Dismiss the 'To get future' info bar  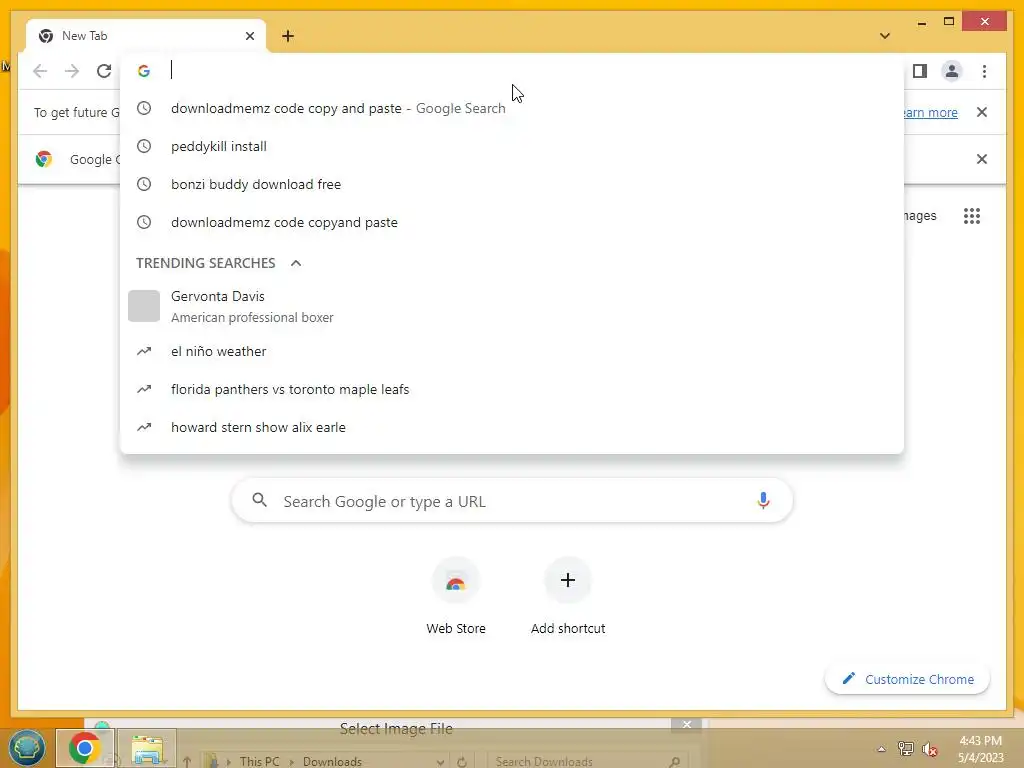click(x=982, y=112)
